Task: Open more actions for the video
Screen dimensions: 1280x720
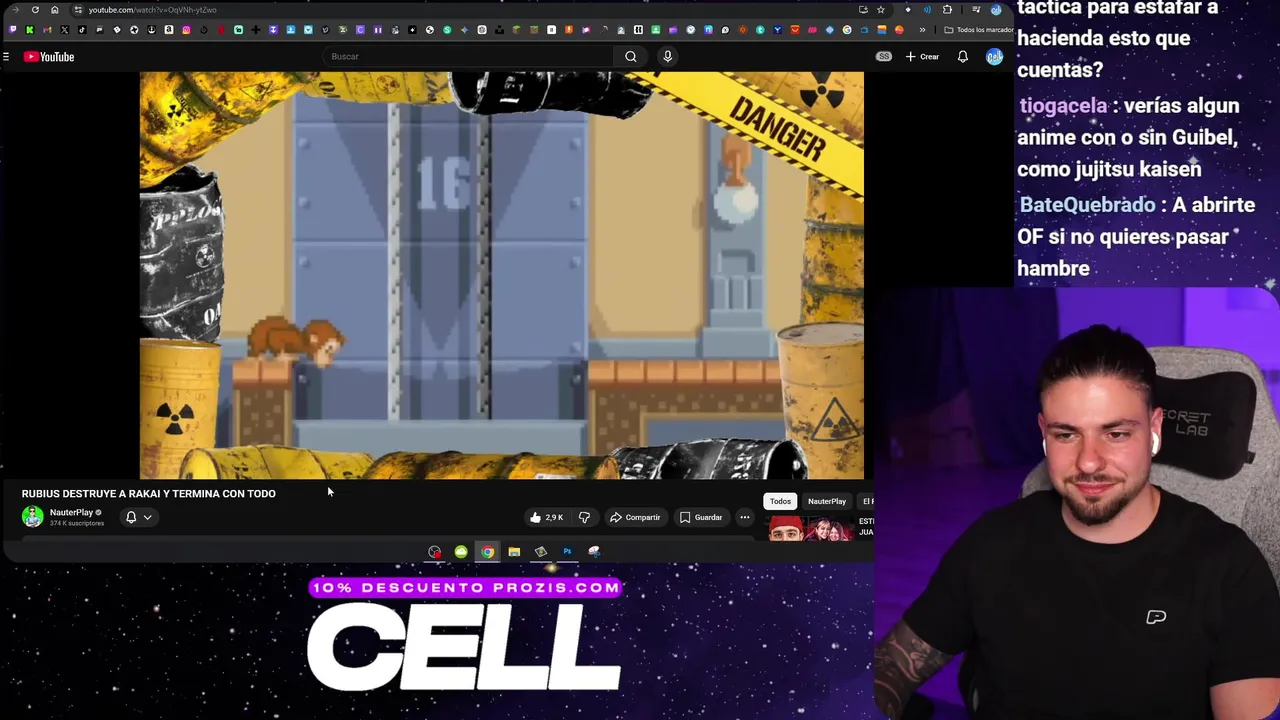Action: point(745,517)
